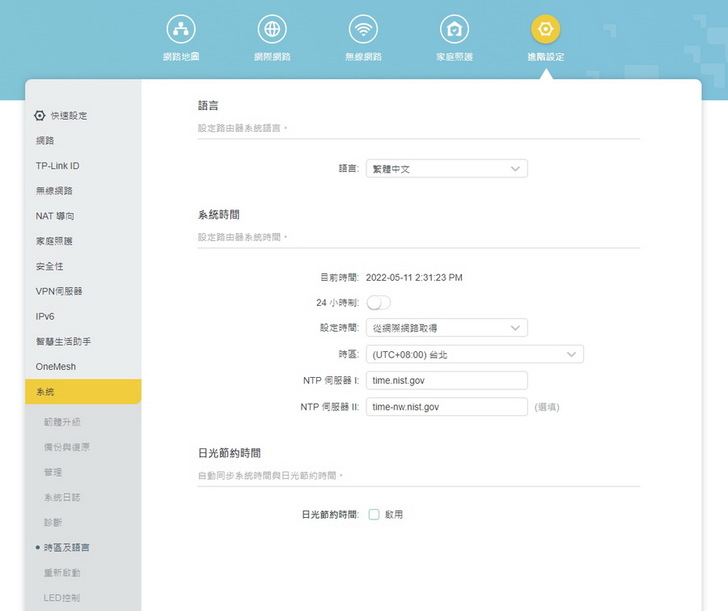Viewport: 728px width, 611px height.
Task: Go to 韌體升級 firmware upgrade
Action: coord(61,422)
